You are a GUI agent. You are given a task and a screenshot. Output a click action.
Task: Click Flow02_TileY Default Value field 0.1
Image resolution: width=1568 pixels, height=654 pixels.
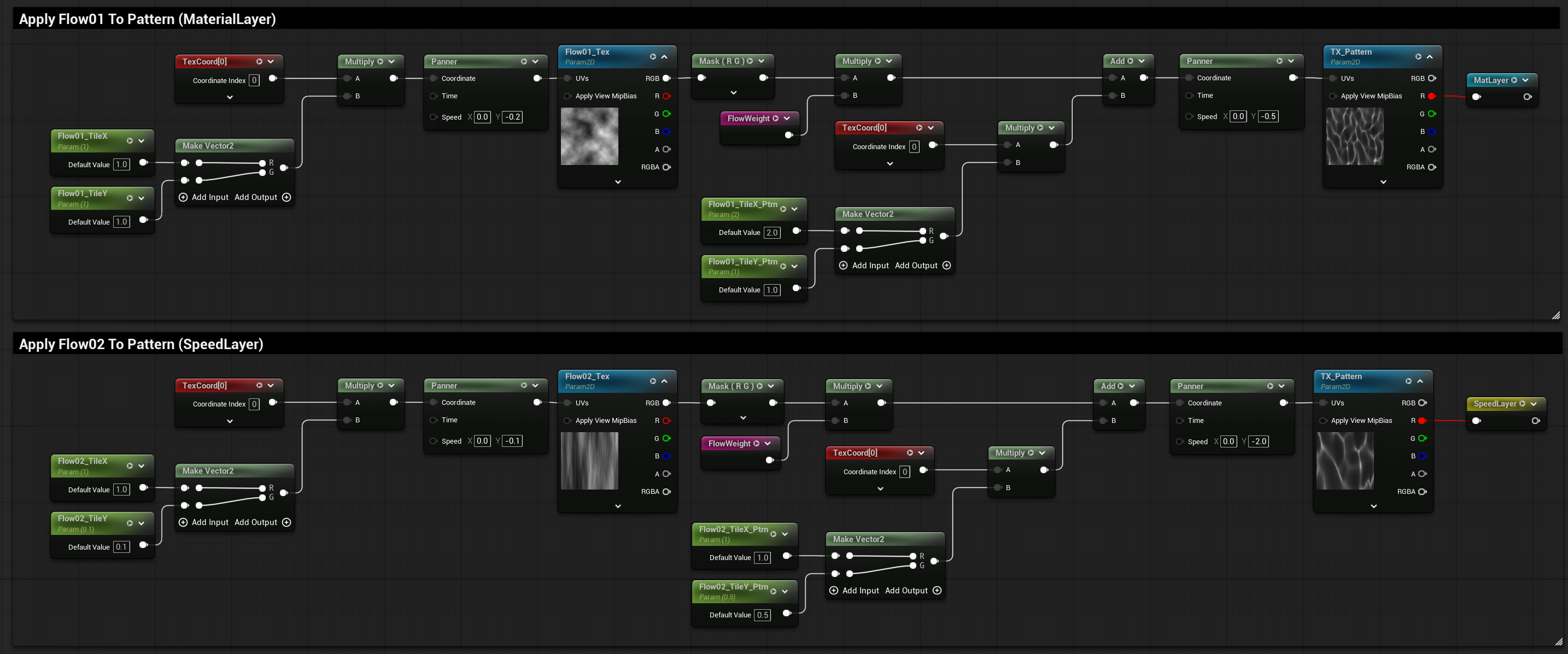tap(121, 547)
